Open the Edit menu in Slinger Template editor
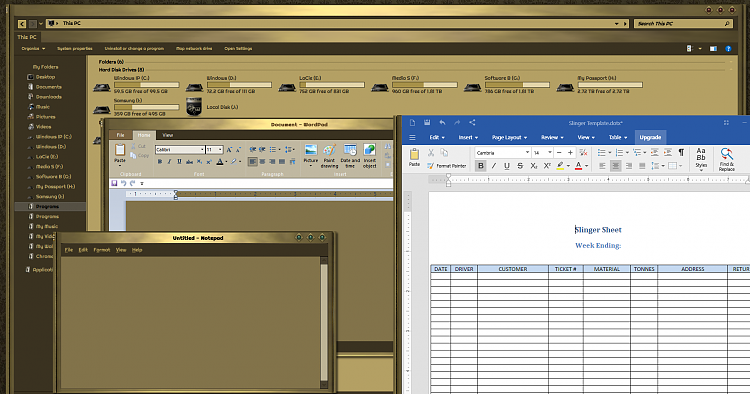The image size is (750, 394). [x=437, y=137]
